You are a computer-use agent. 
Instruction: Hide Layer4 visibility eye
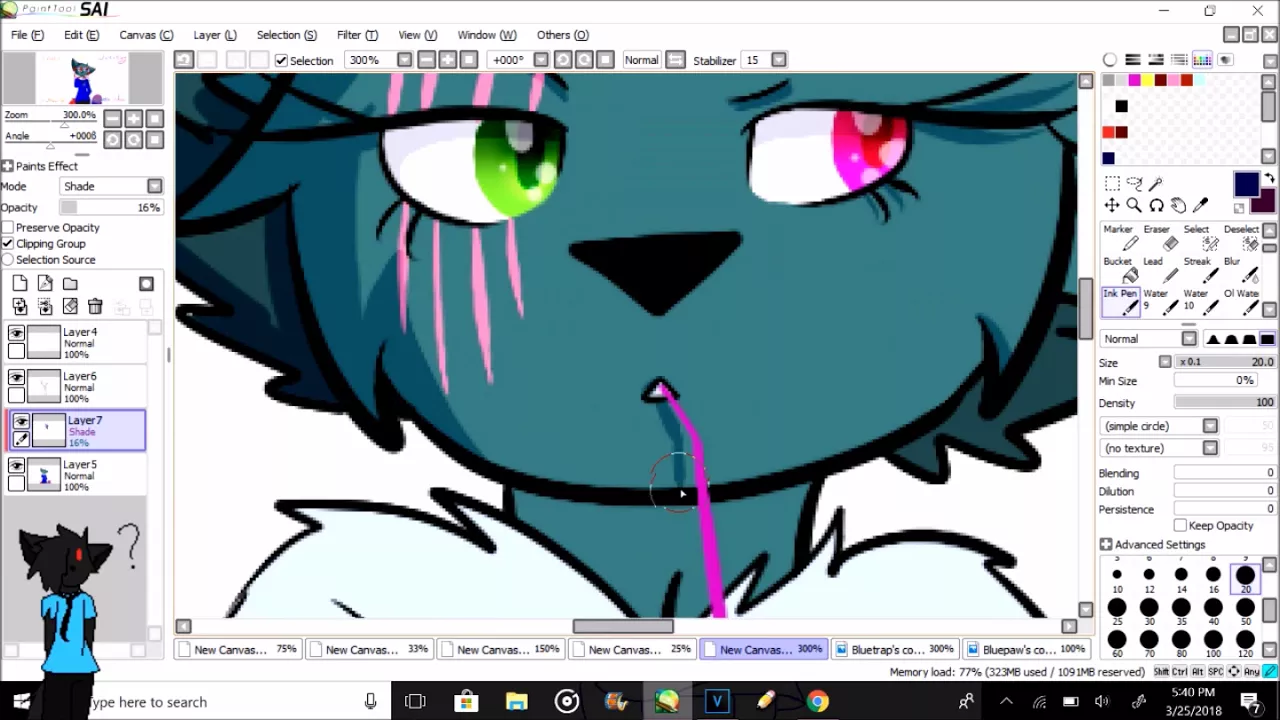(16, 334)
